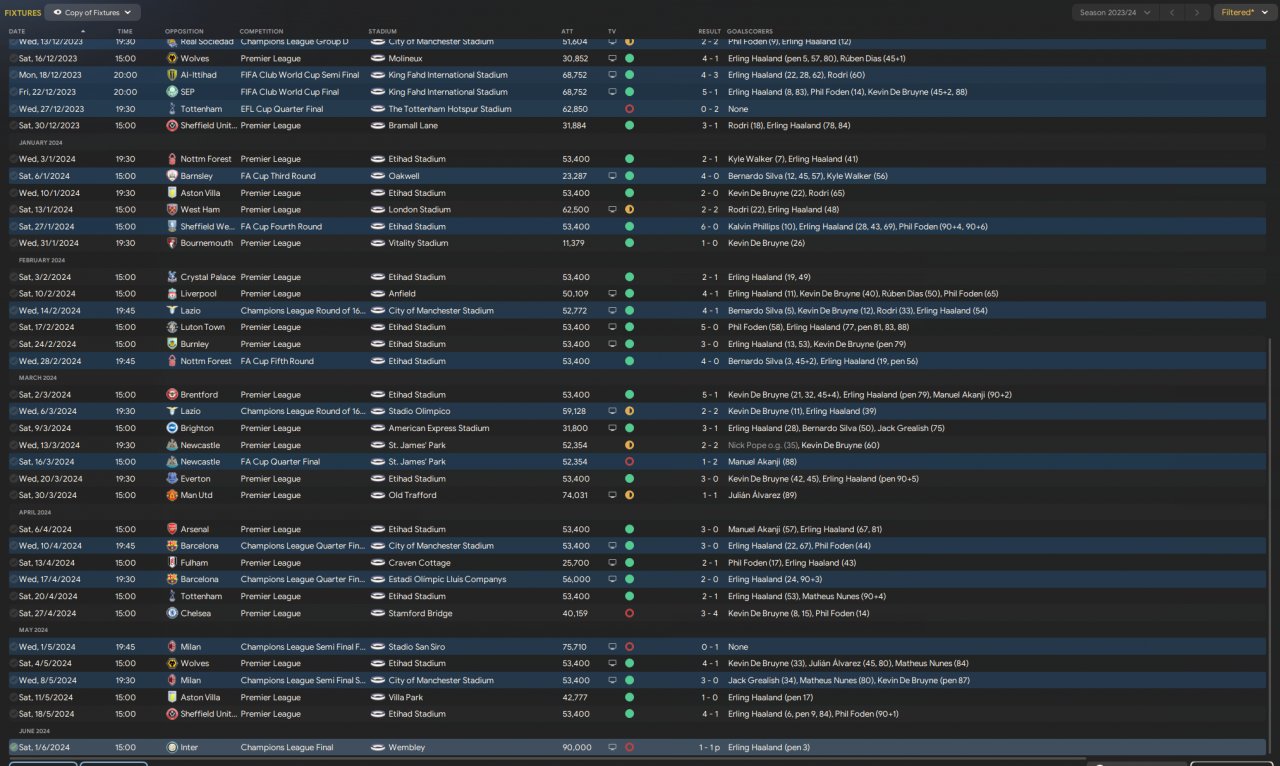Click the Fulham club badge
The image size is (1280, 766).
(172, 563)
